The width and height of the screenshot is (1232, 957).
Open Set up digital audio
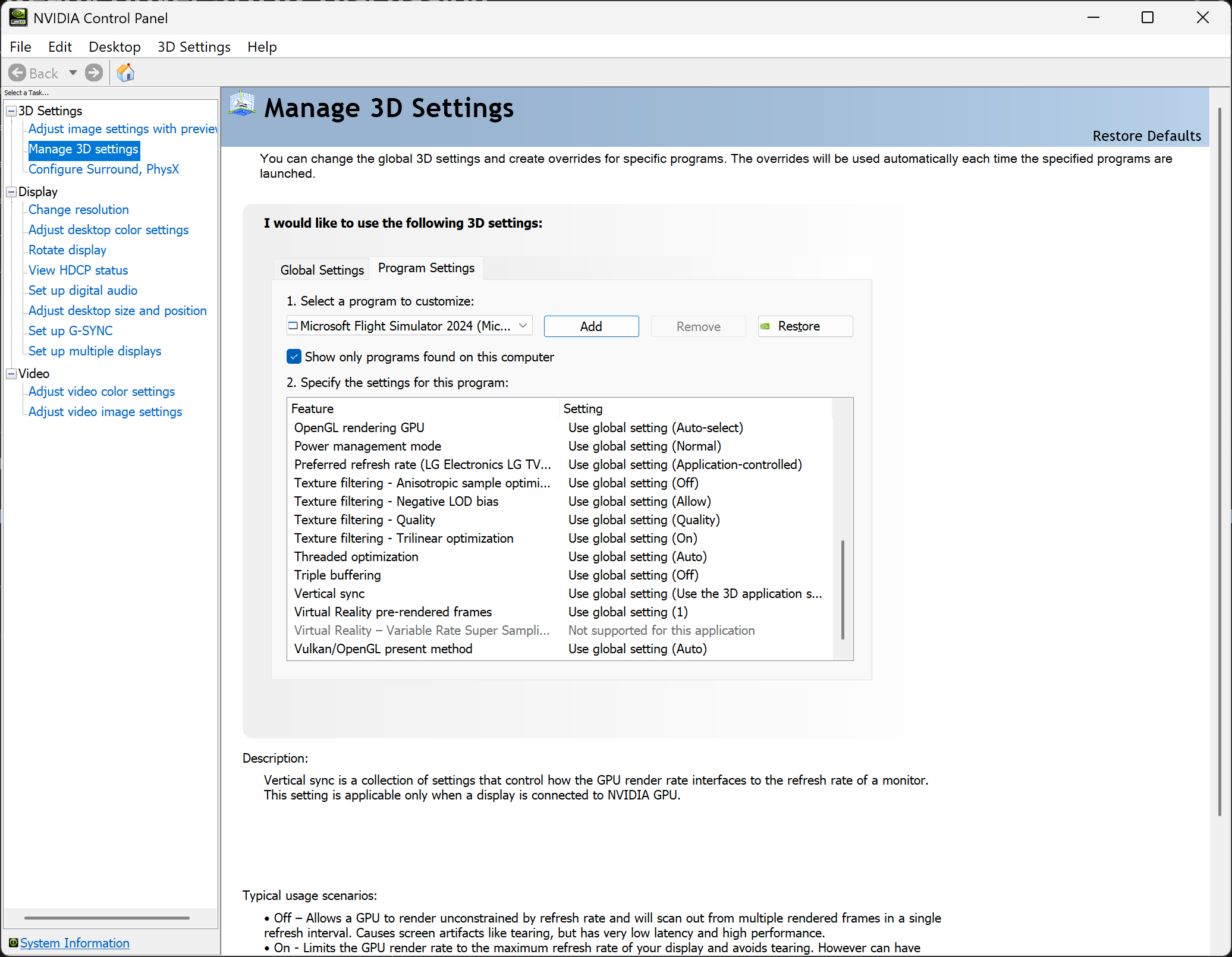(83, 291)
